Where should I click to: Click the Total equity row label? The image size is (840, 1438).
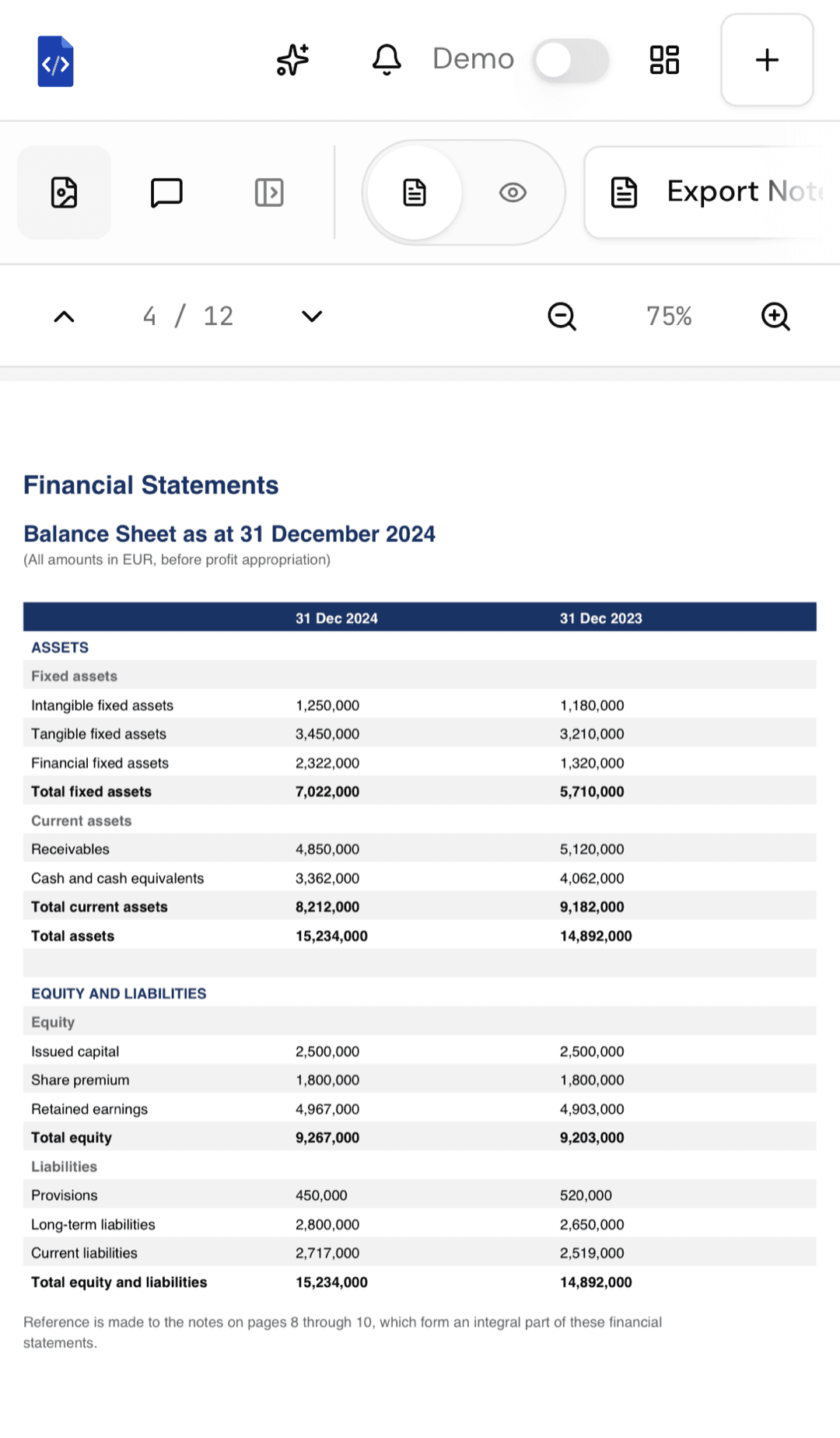pos(72,1138)
